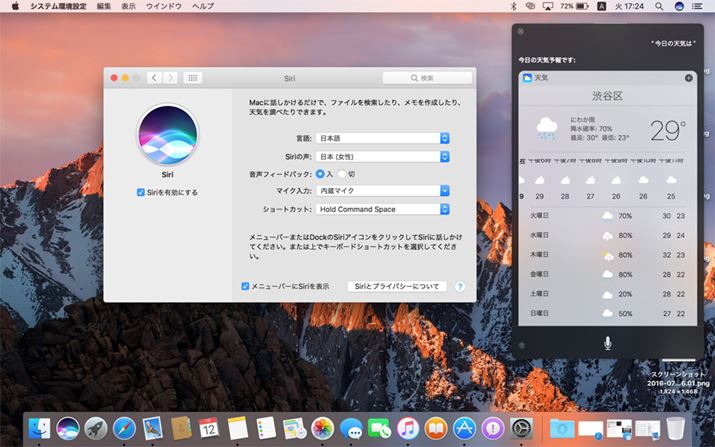Open AirPlay display menu icon
Image resolution: width=715 pixels, height=447 pixels.
548,6
